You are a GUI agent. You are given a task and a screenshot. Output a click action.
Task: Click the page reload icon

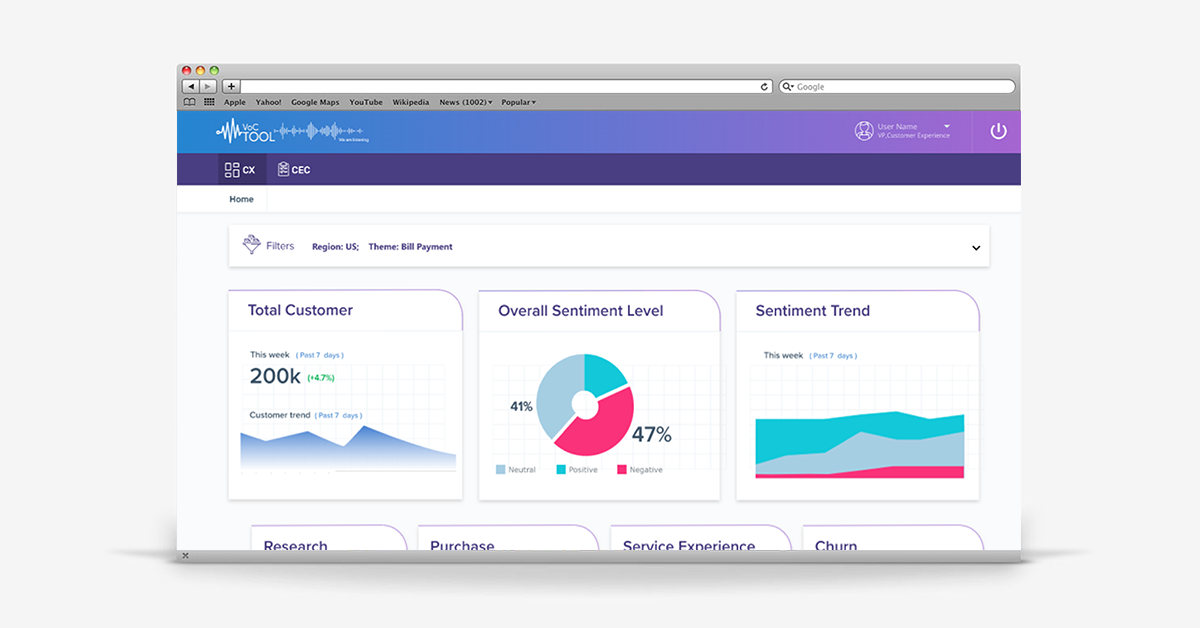pos(765,87)
